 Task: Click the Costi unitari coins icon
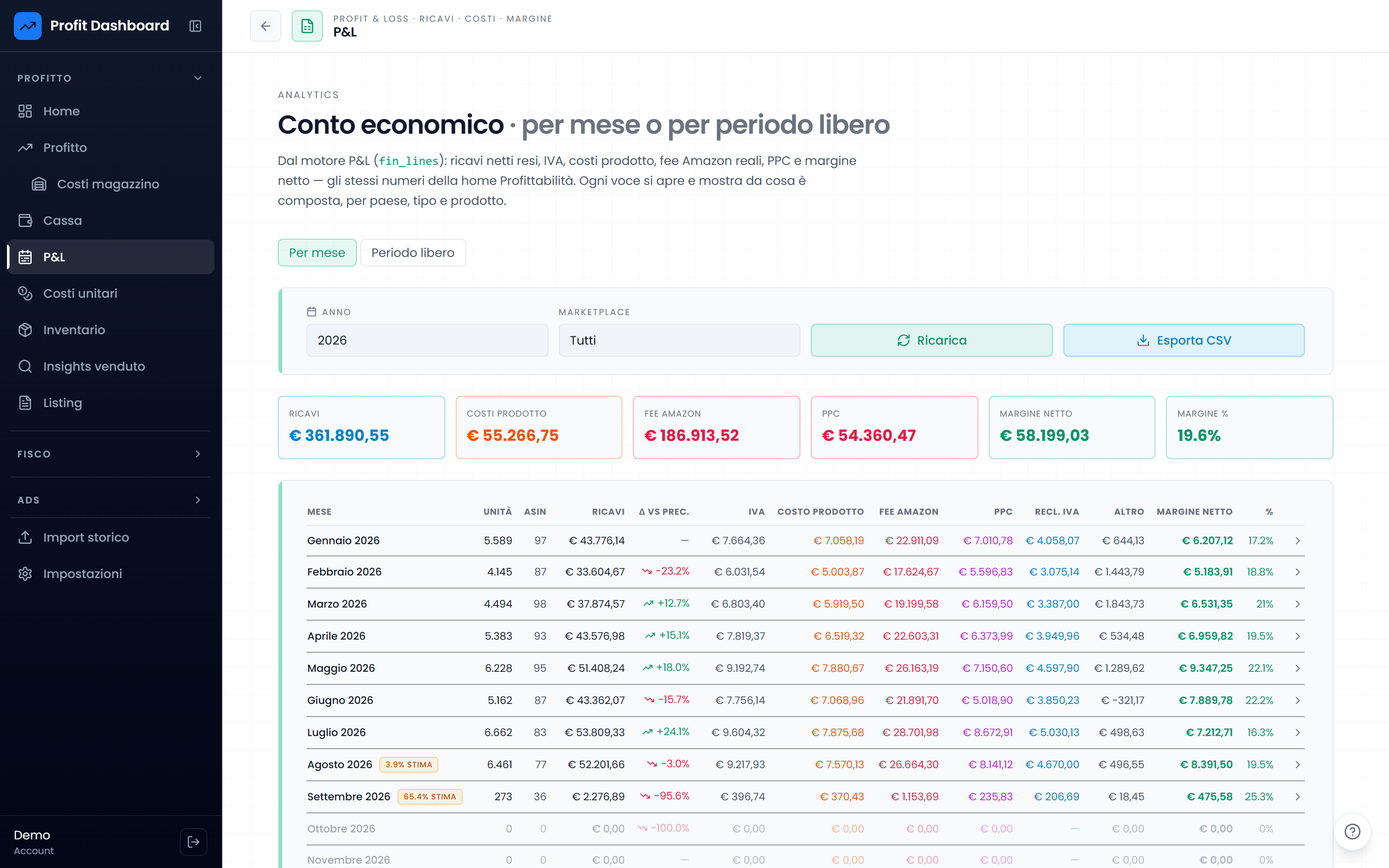25,293
